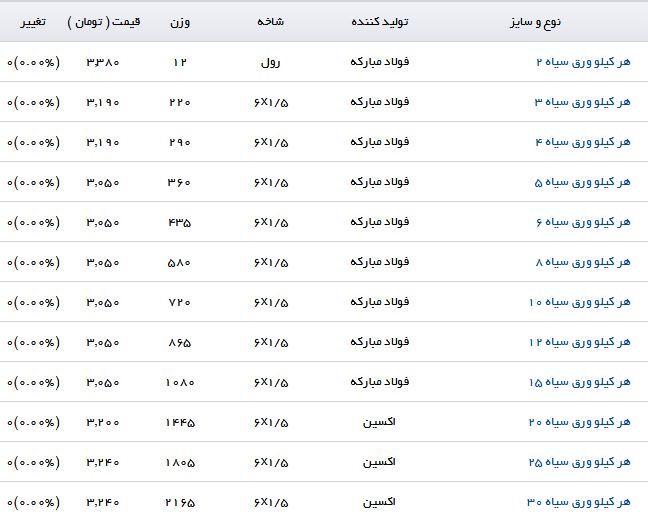This screenshot has height=520, width=648.
Task: Click the 'تولید کننده' column header
Action: (380, 22)
